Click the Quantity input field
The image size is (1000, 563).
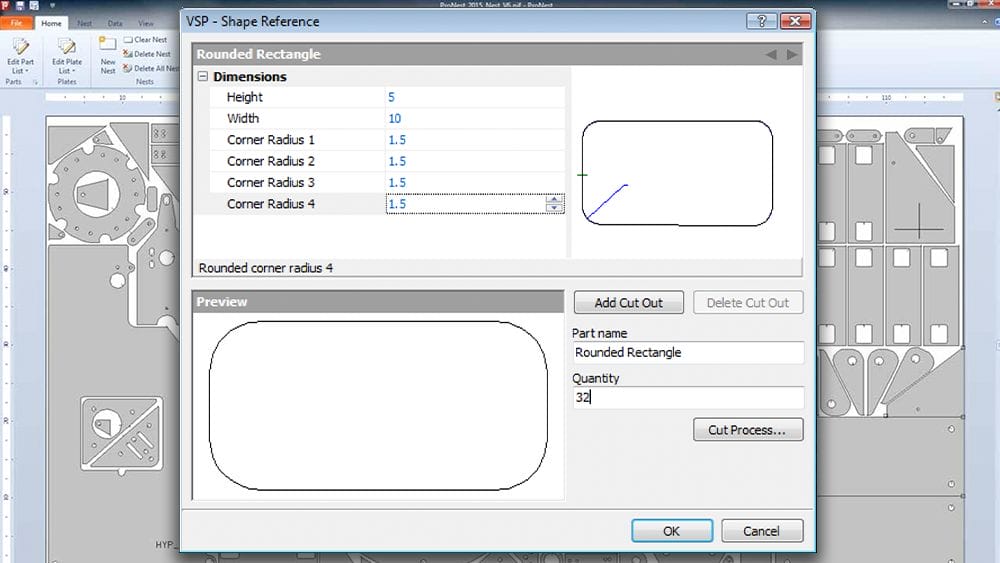coord(687,398)
